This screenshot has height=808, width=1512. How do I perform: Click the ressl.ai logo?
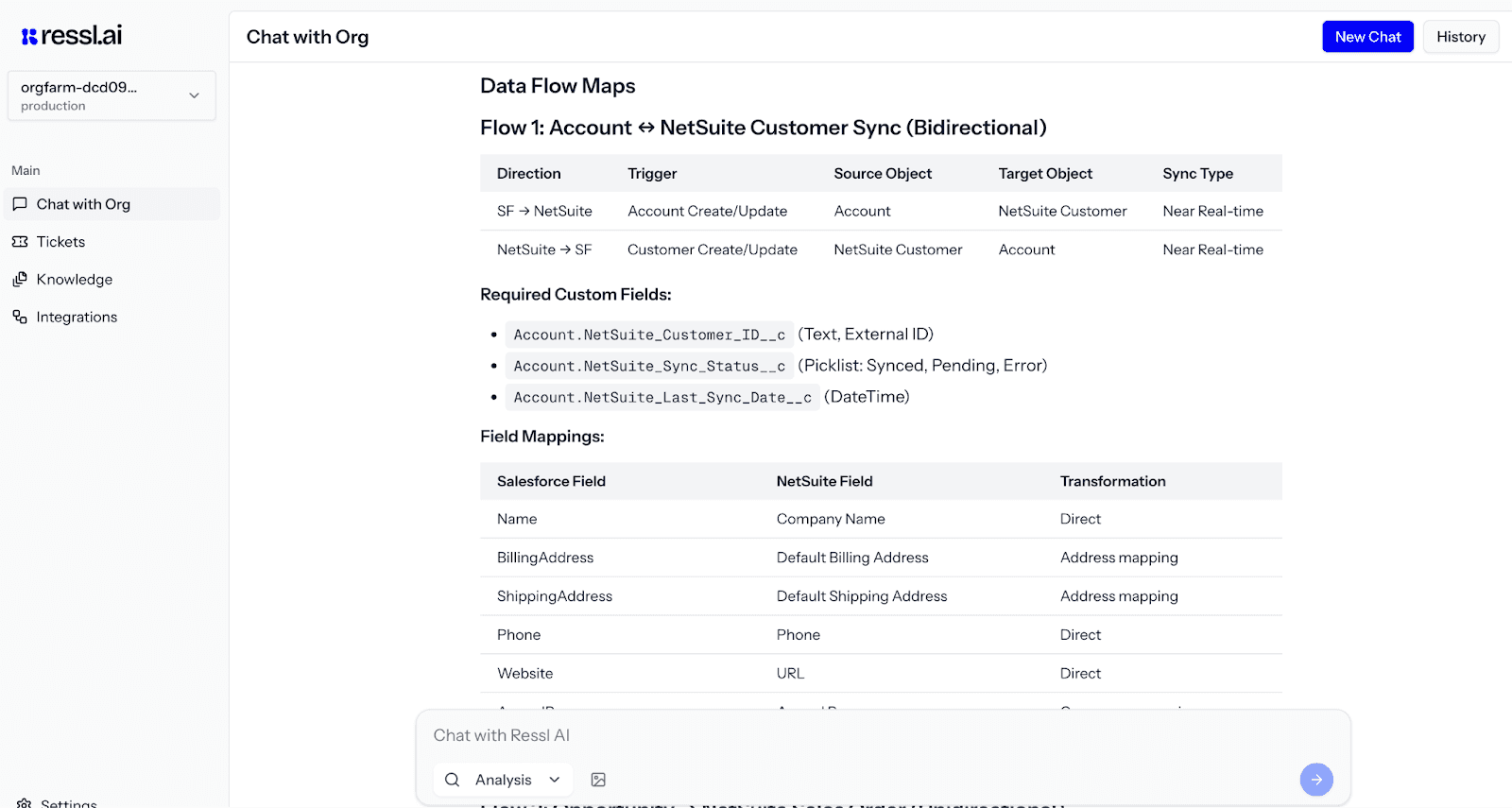point(72,36)
